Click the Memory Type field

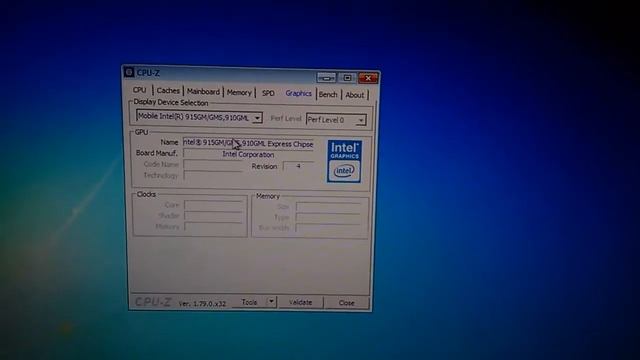coord(329,218)
